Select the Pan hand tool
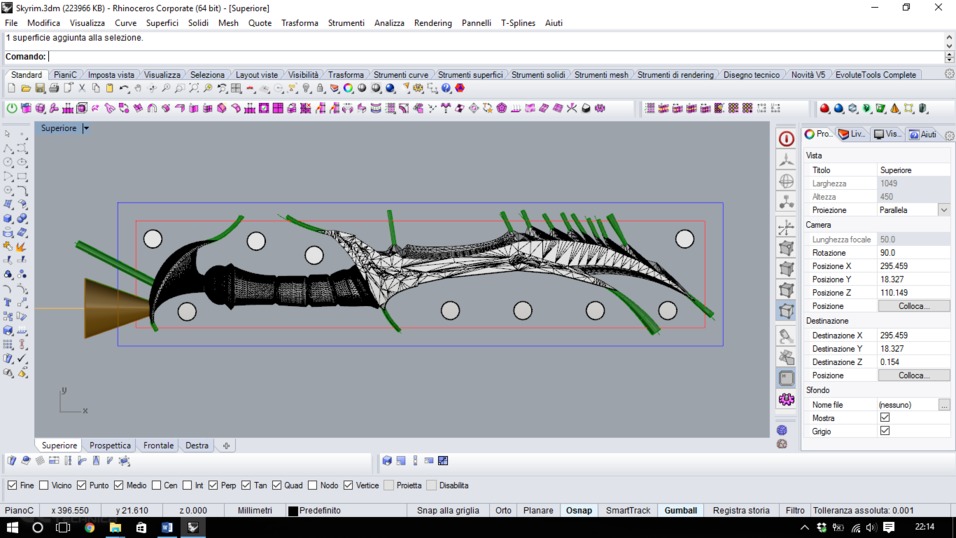The width and height of the screenshot is (956, 538). 138,88
